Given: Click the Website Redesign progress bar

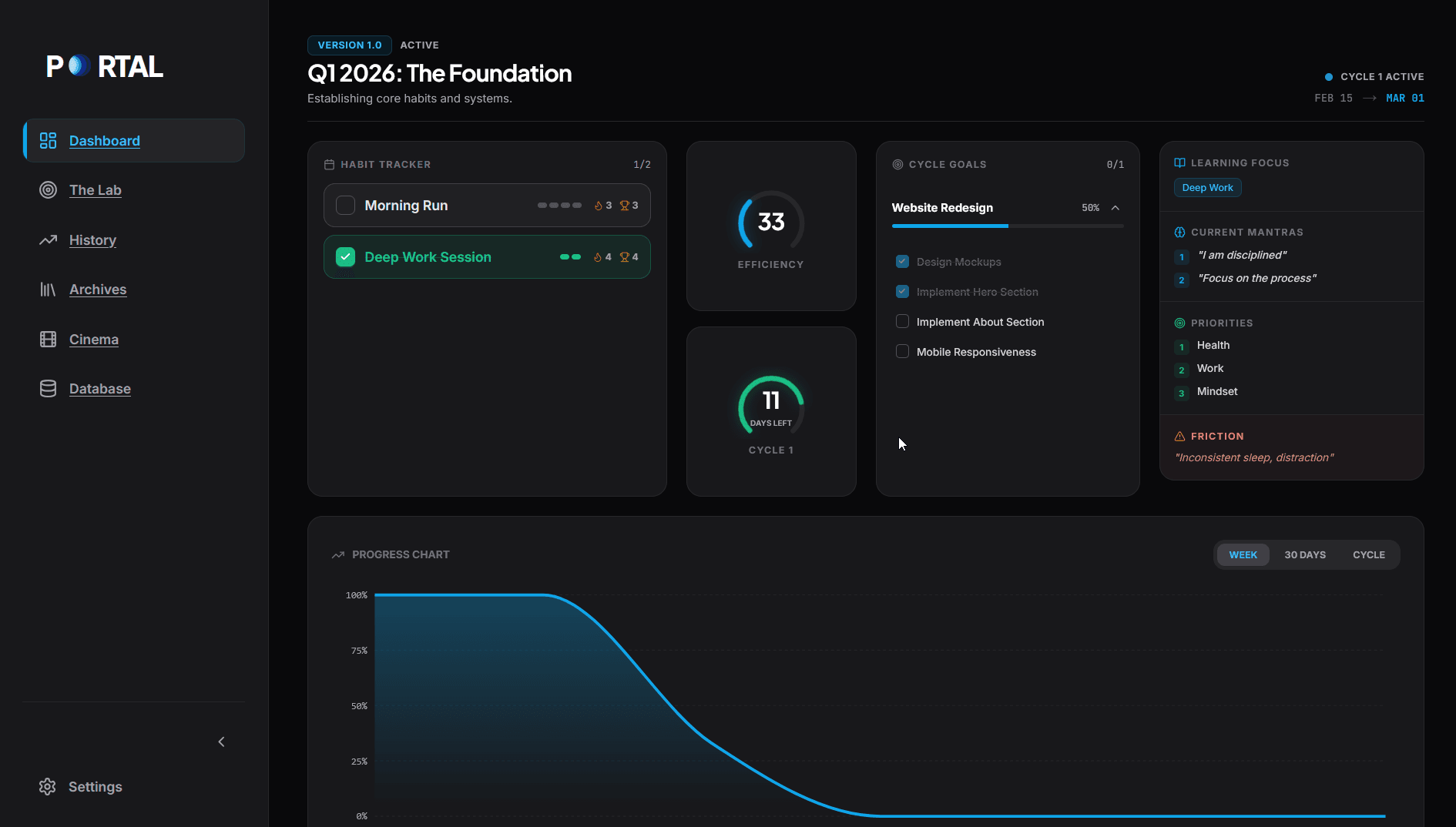Looking at the screenshot, I should coord(1007,226).
